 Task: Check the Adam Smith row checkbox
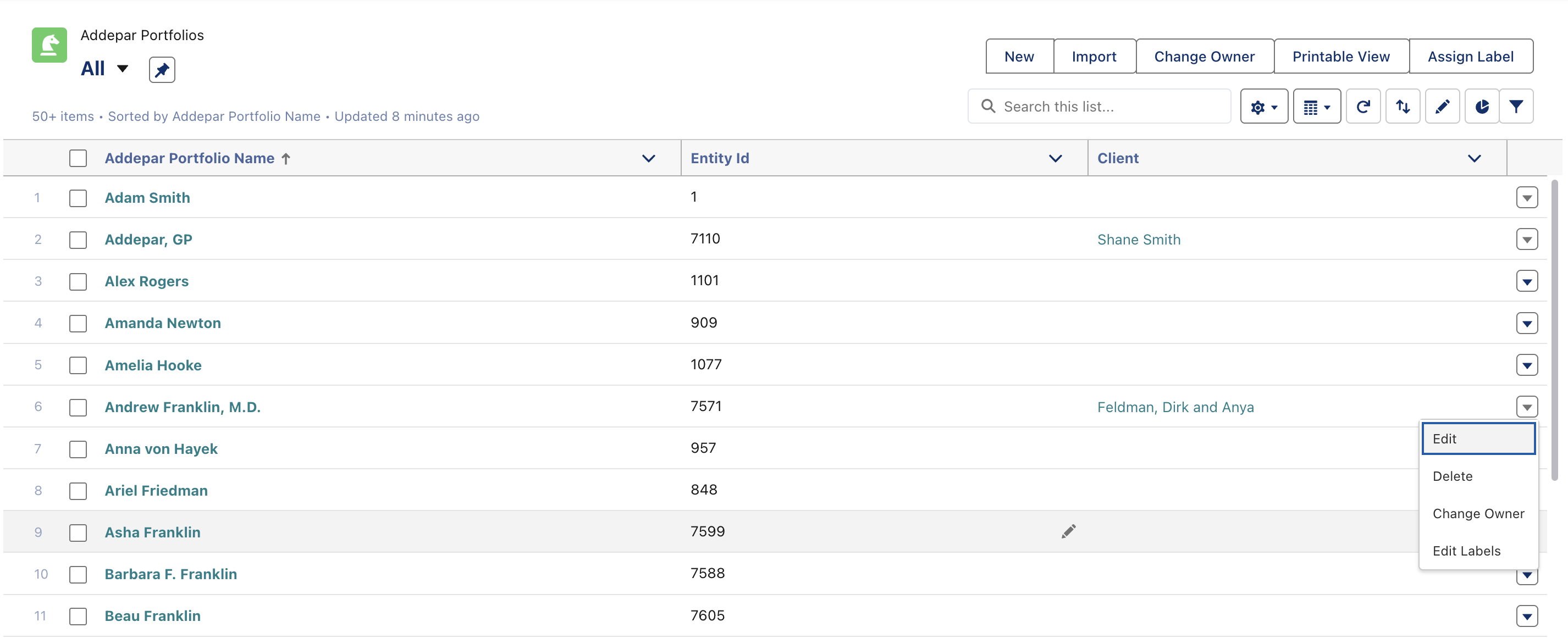pyautogui.click(x=78, y=198)
